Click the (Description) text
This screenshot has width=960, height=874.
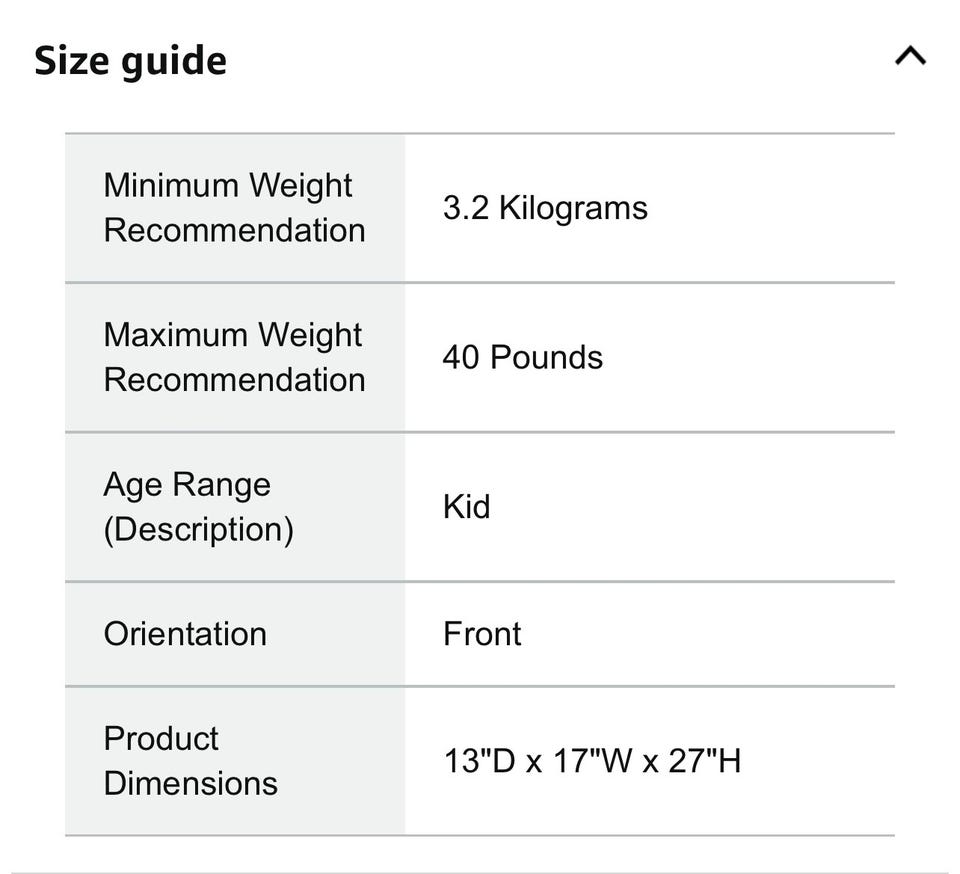[198, 529]
